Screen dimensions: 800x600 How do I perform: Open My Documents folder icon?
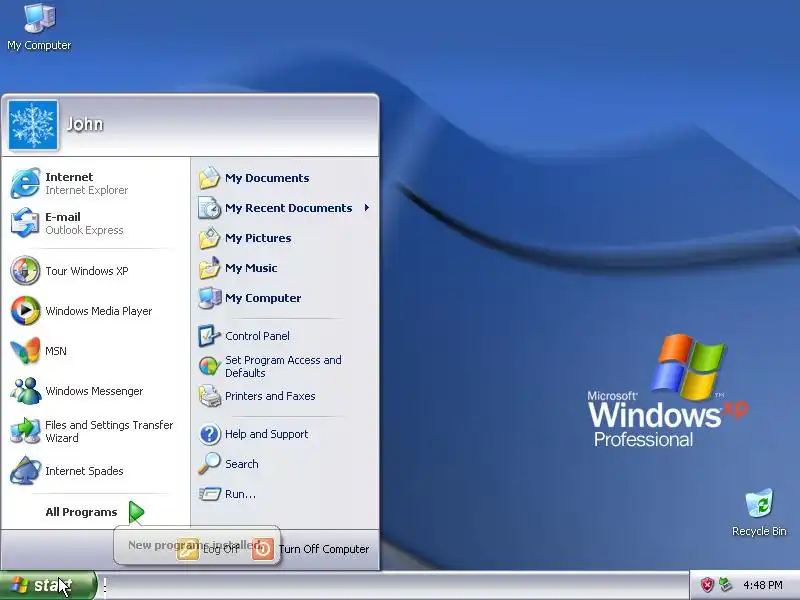(x=209, y=178)
